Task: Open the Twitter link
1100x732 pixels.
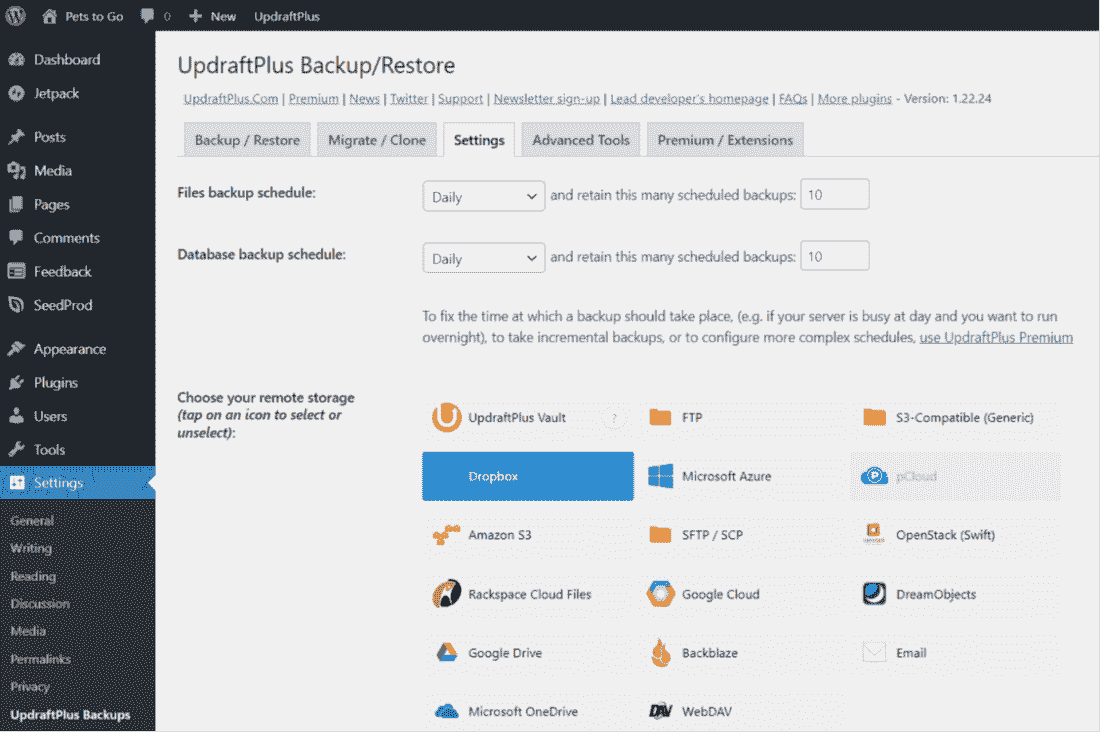Action: (x=409, y=99)
